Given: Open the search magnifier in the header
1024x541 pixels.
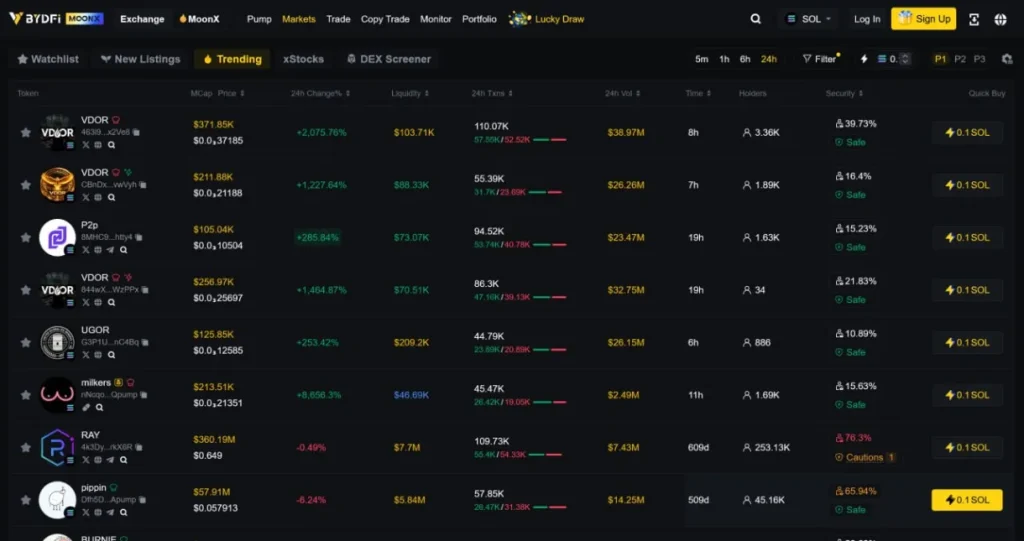Looking at the screenshot, I should click(756, 19).
